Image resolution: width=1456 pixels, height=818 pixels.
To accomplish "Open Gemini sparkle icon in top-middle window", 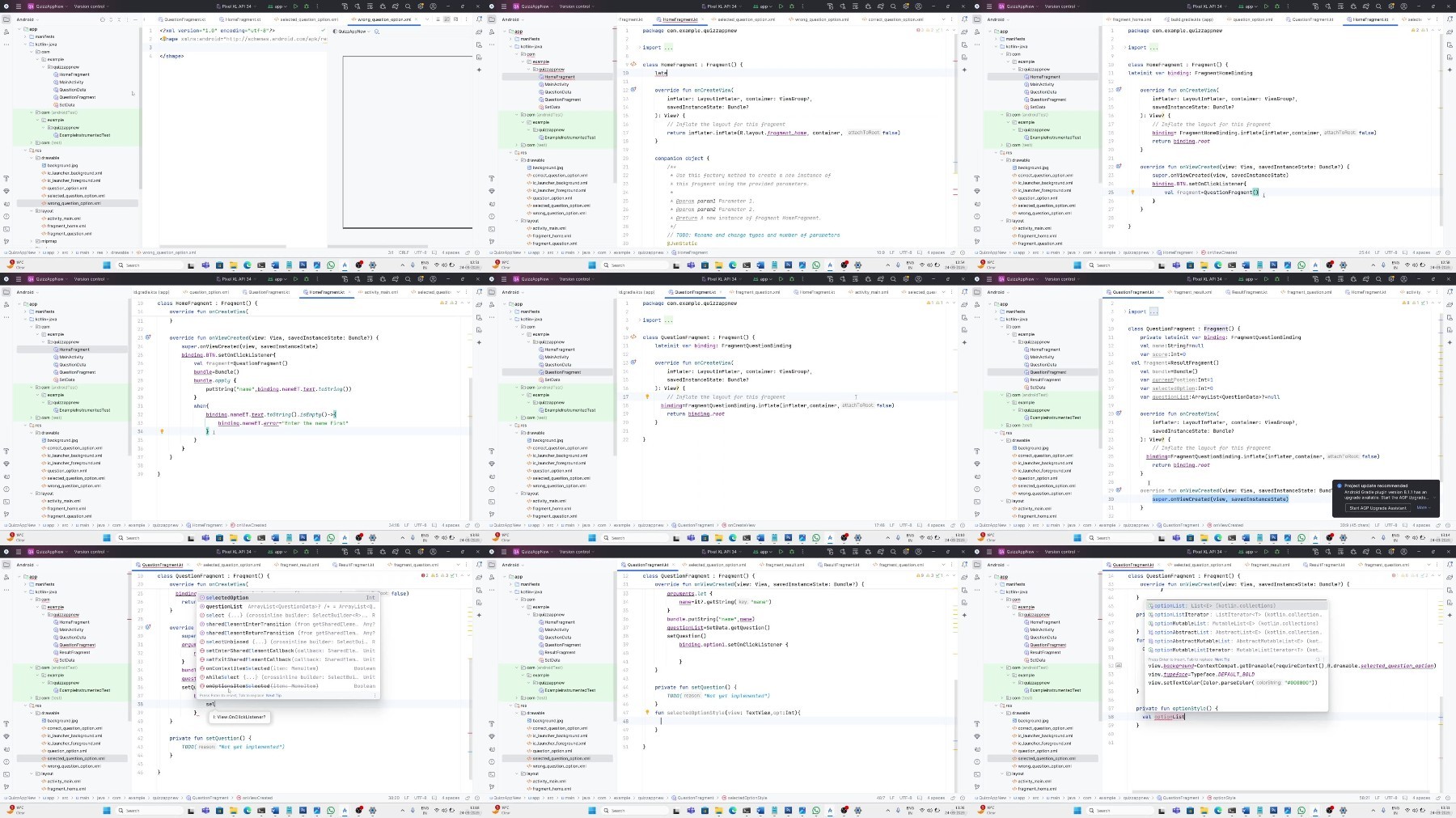I will (964, 70).
